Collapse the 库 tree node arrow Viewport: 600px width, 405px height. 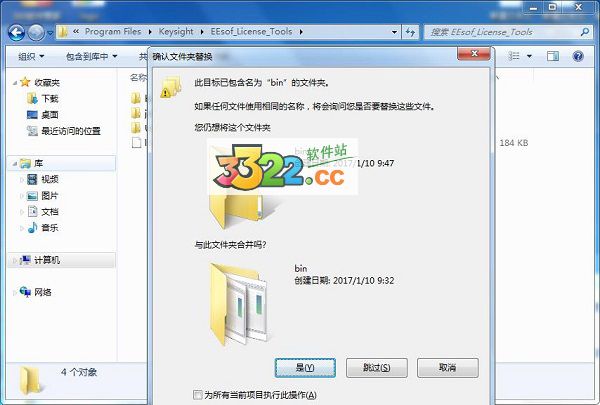coord(15,164)
